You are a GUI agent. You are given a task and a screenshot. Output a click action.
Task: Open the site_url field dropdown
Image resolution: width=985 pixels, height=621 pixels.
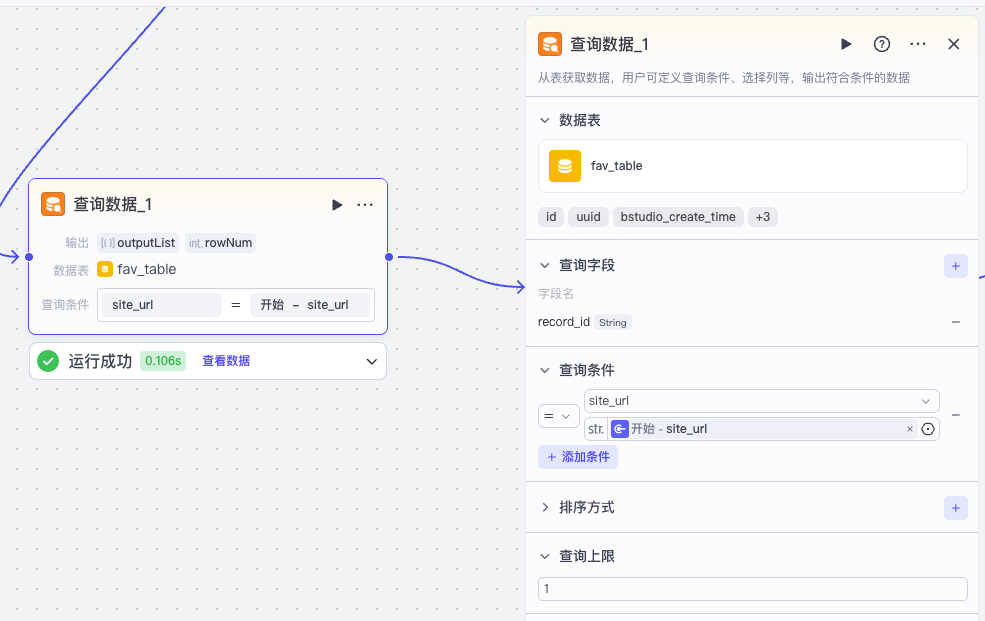coord(761,400)
